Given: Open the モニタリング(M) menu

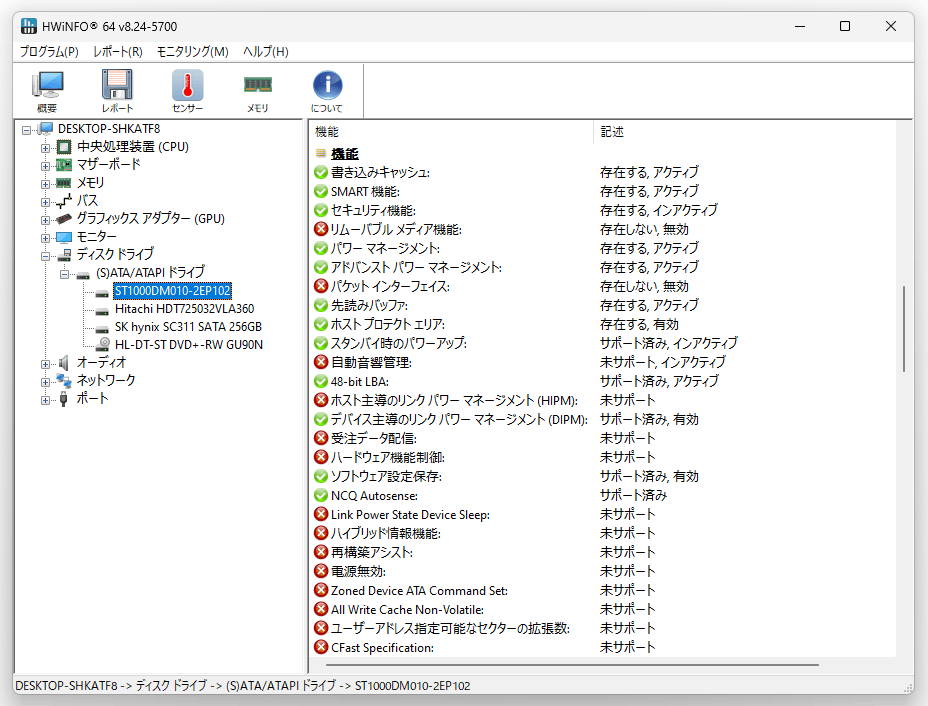Looking at the screenshot, I should click(192, 51).
